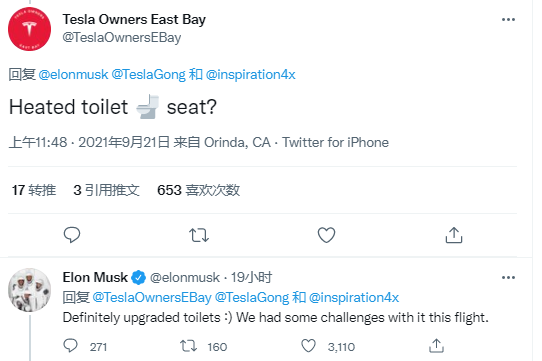Retweet Elon Musk's upgraded toilets reply
Screen dimensions: 542x361
click(x=188, y=346)
